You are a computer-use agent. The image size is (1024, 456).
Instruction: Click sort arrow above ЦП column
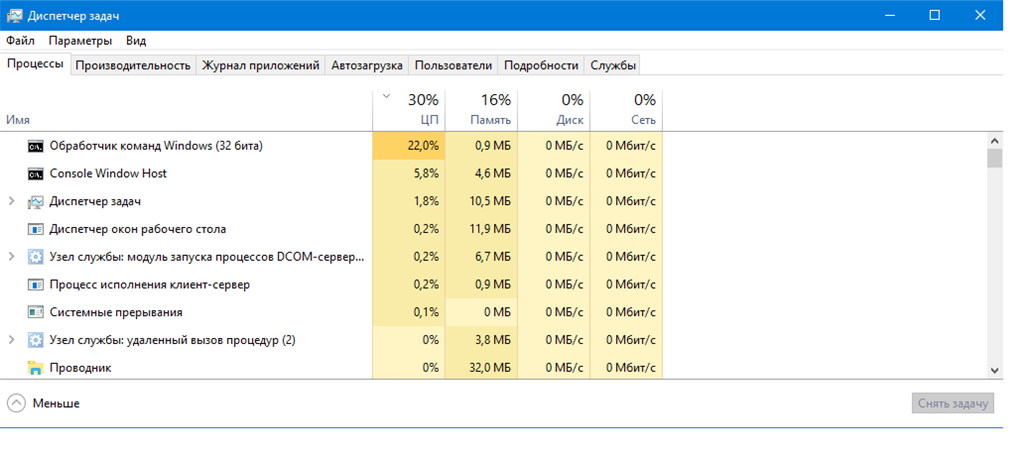[386, 97]
